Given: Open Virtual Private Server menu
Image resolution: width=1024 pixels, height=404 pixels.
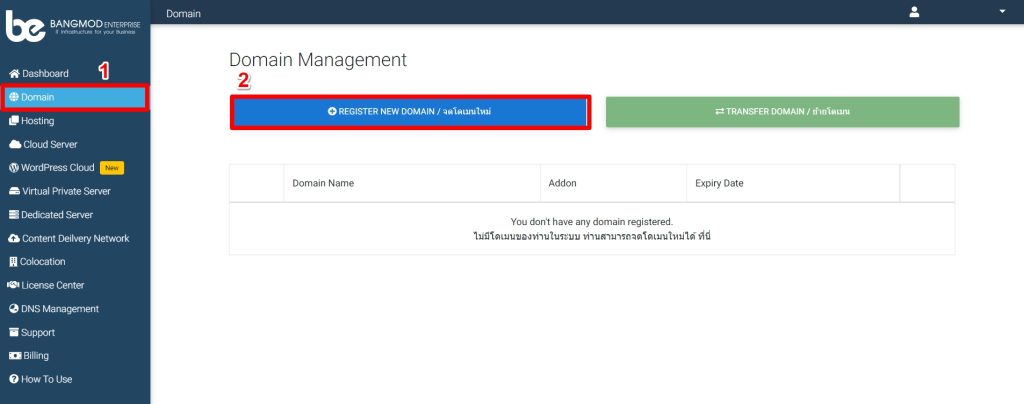Looking at the screenshot, I should point(66,191).
